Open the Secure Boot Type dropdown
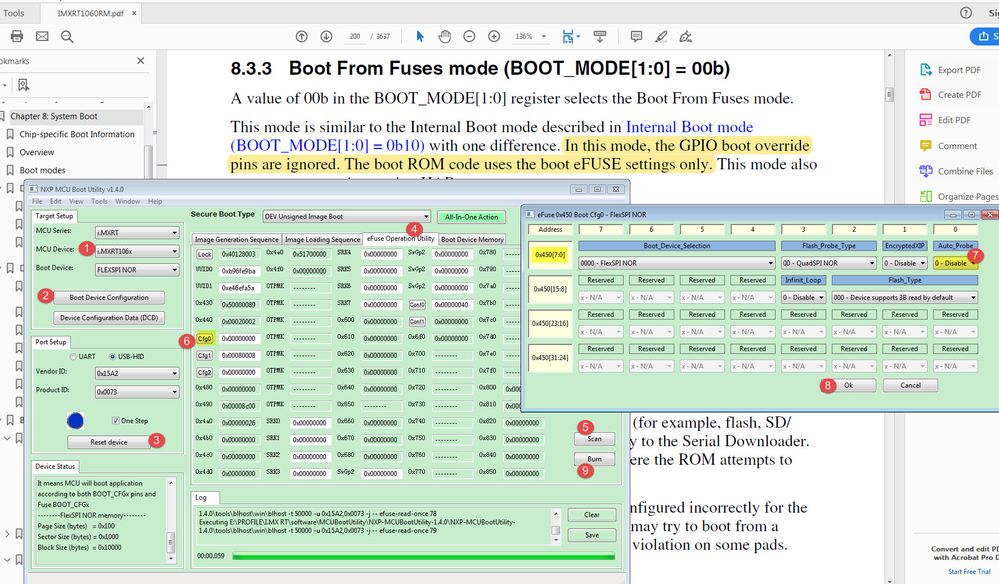Screen dimensions: 999x584 click(347, 217)
